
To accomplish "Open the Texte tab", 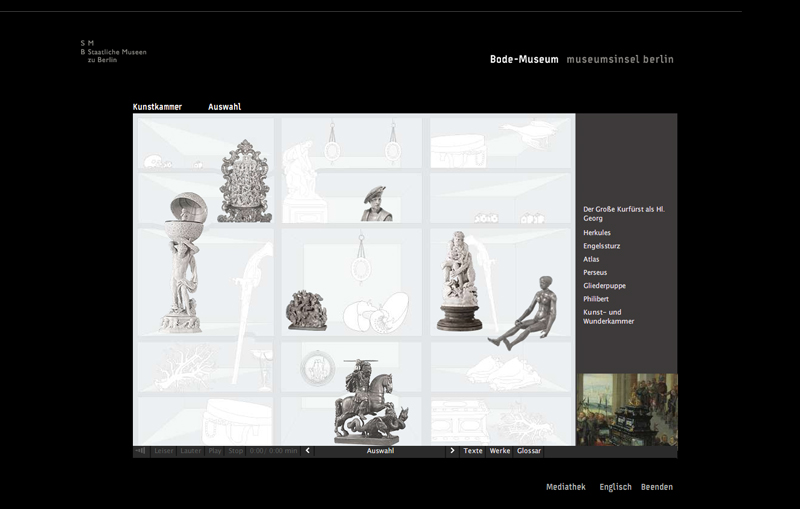I will pos(473,451).
